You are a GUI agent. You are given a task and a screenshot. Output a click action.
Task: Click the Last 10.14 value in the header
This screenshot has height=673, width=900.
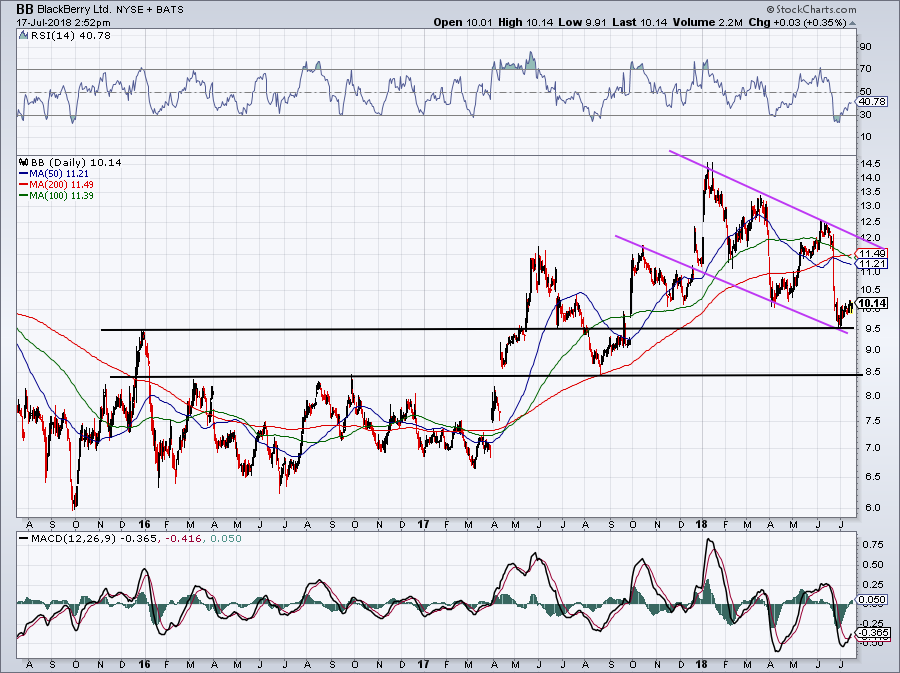pos(639,22)
